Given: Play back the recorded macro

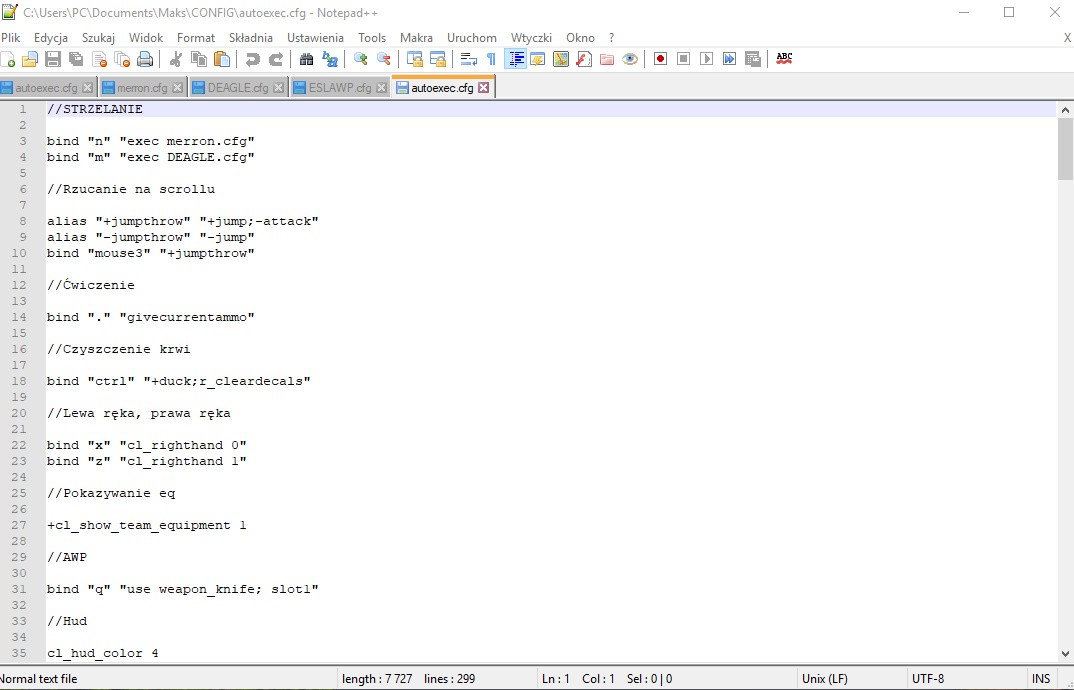Looking at the screenshot, I should click(x=707, y=60).
